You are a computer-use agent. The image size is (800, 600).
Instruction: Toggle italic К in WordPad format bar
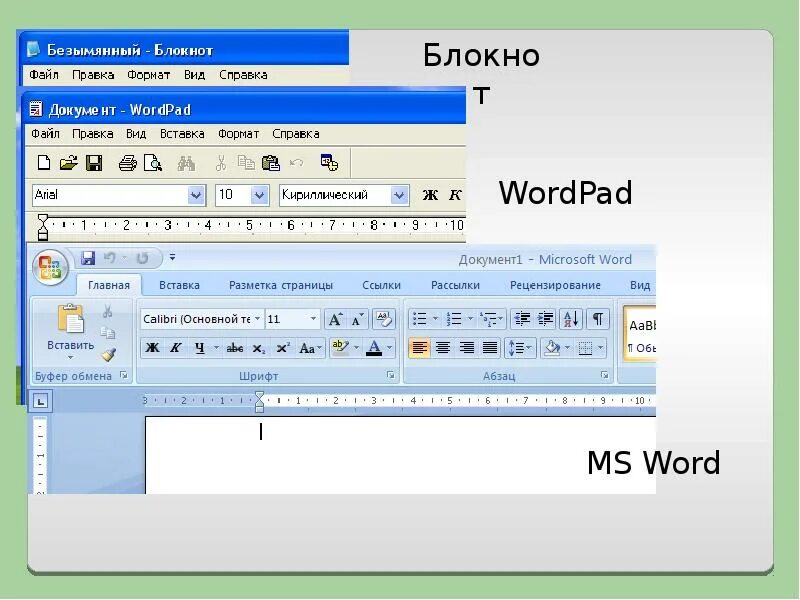click(455, 195)
